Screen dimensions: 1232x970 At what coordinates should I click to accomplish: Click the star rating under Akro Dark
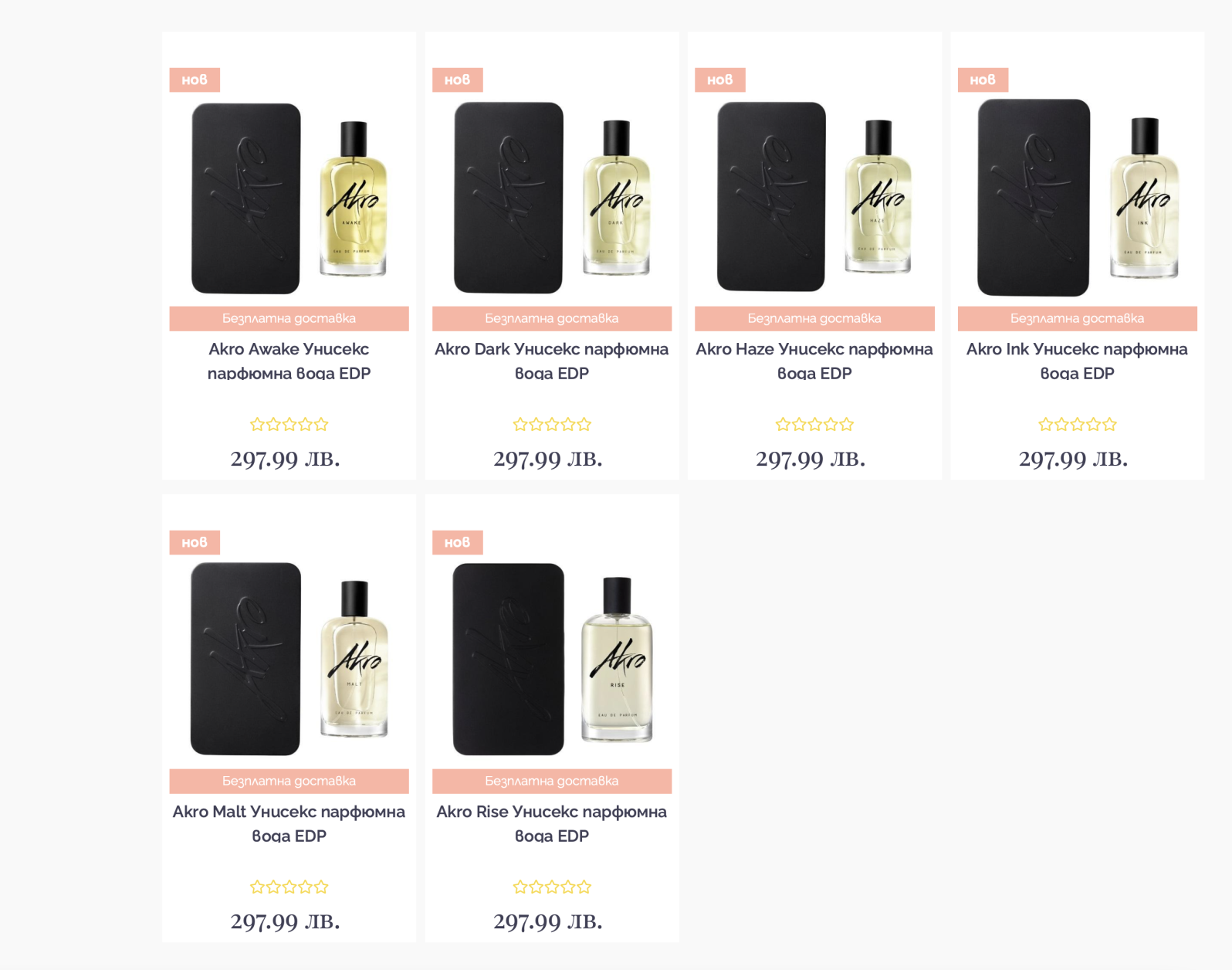[x=551, y=424]
